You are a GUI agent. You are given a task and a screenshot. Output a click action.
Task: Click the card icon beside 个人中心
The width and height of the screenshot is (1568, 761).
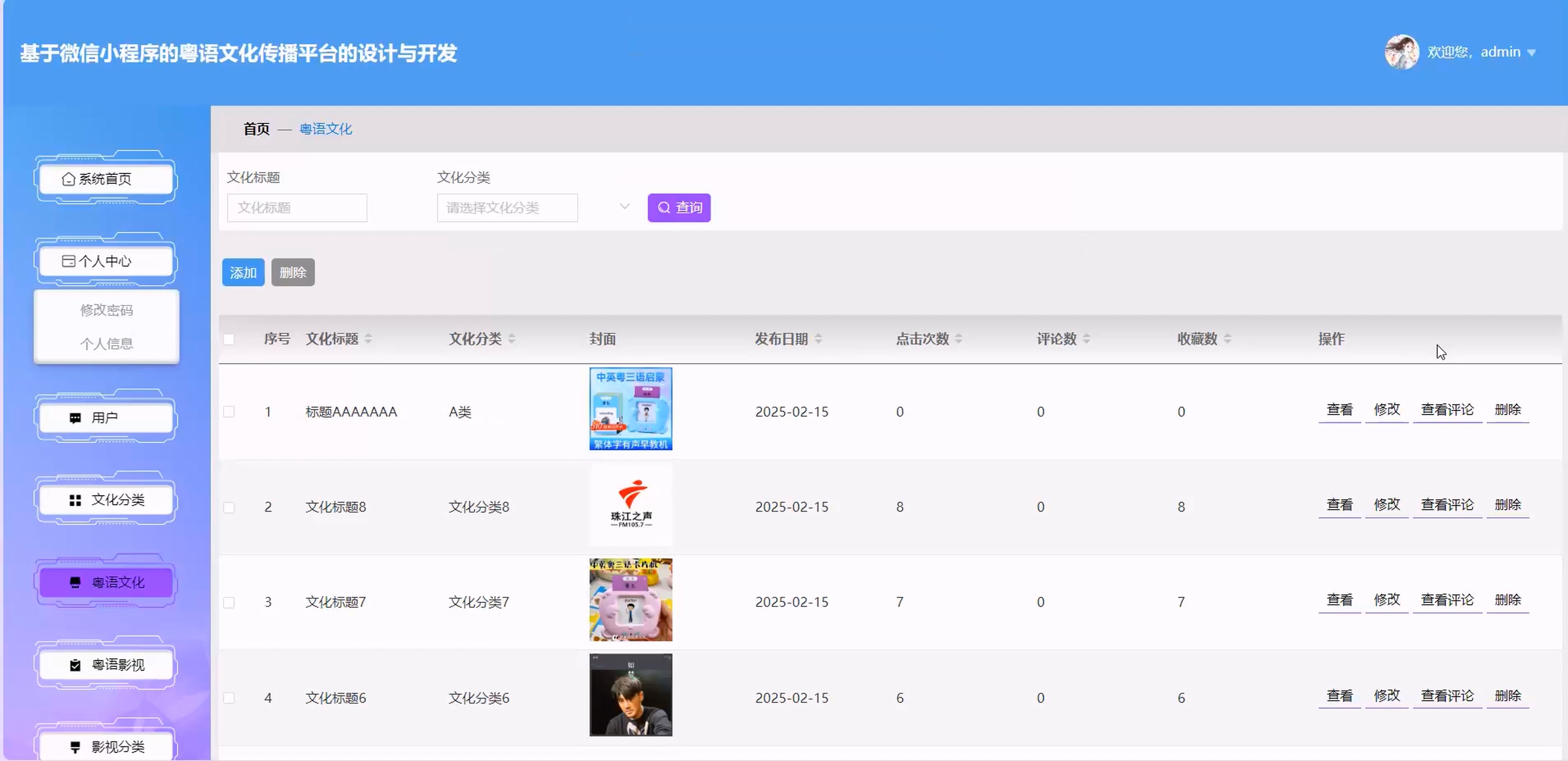click(x=68, y=261)
